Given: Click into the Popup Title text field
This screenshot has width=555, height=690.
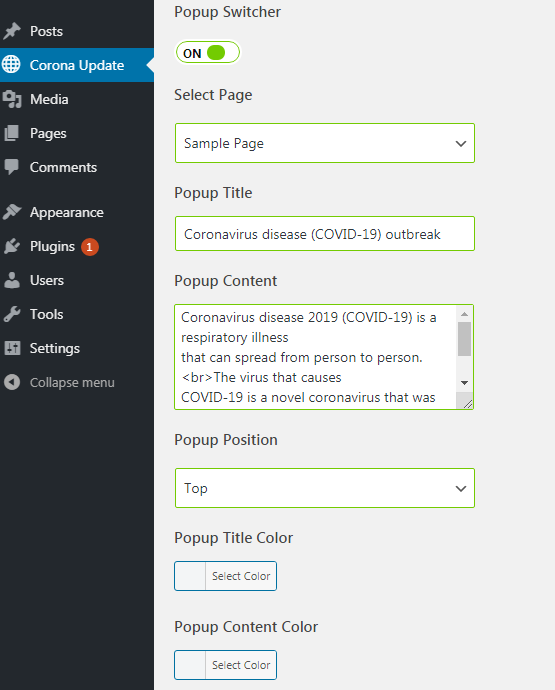Looking at the screenshot, I should [325, 234].
